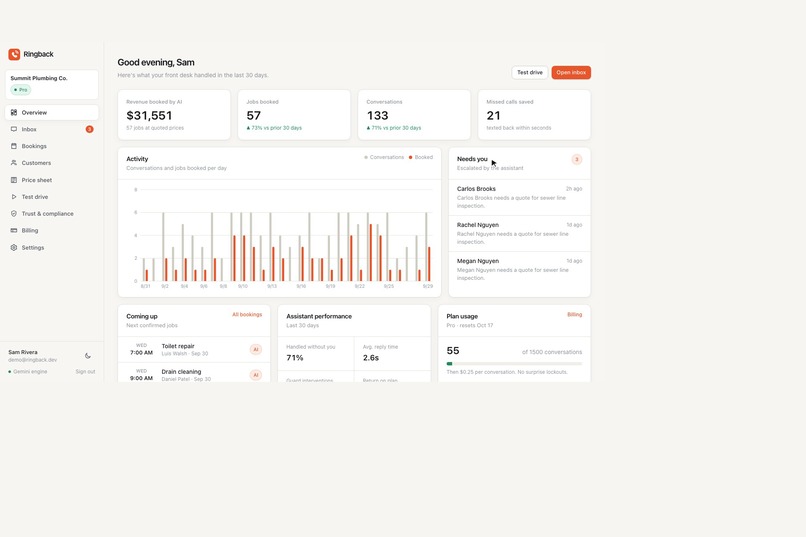
Task: Follow the All bookings link
Action: point(247,314)
